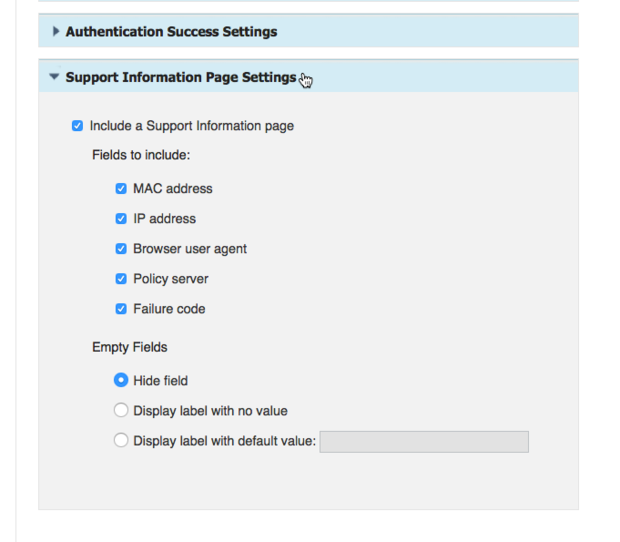Toggle the IP address checkbox
This screenshot has height=542, width=620.
[x=121, y=219]
